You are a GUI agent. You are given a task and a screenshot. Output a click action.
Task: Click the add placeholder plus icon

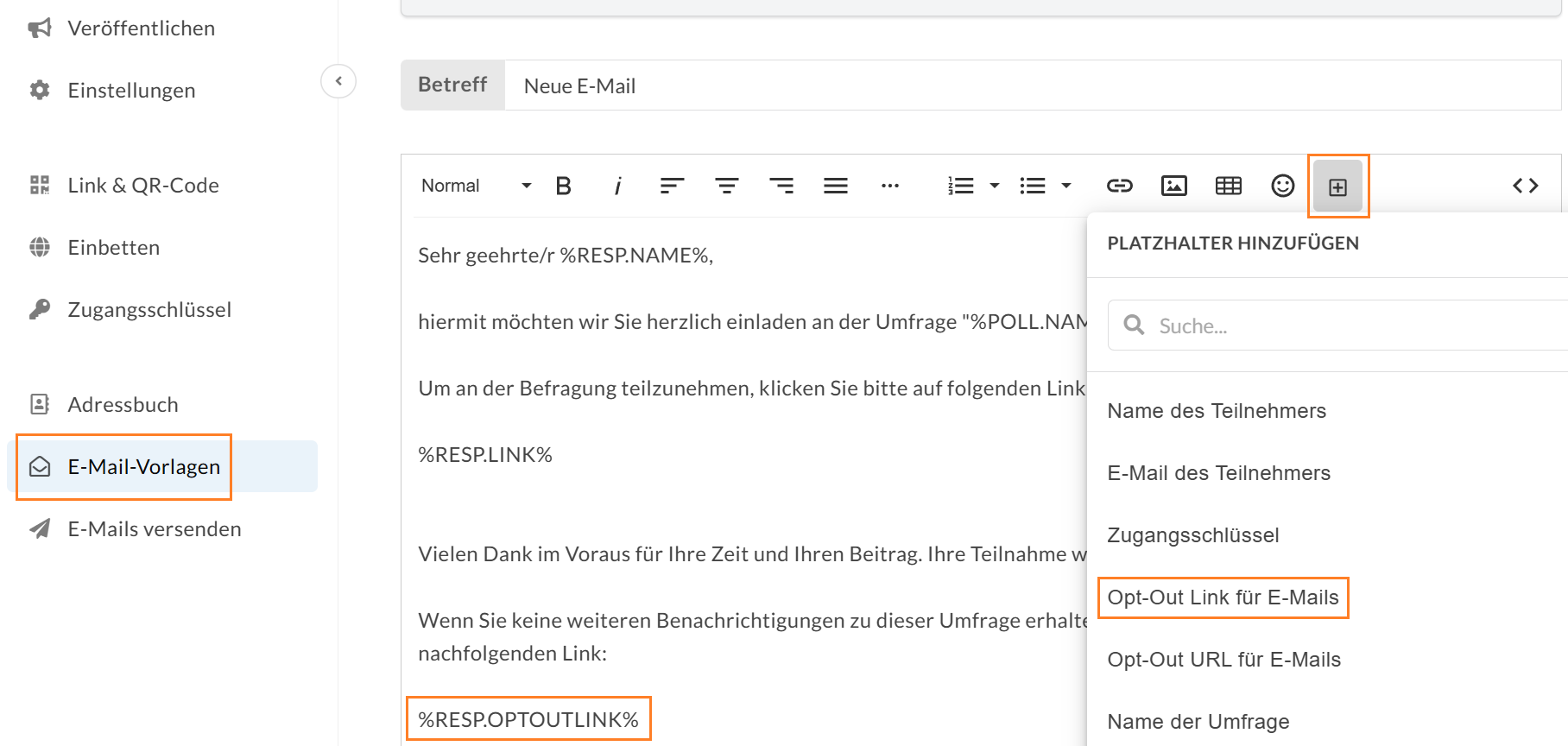(1337, 186)
